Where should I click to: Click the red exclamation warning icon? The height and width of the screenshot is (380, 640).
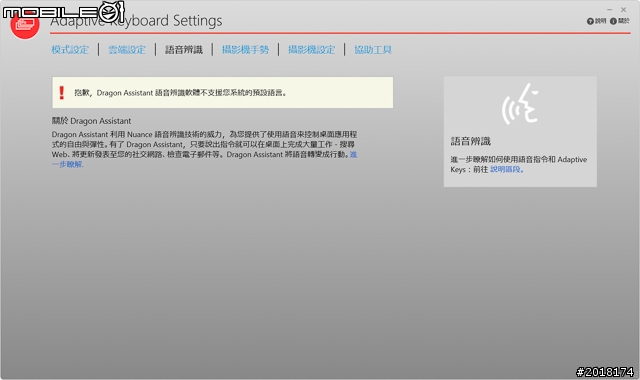coord(62,93)
